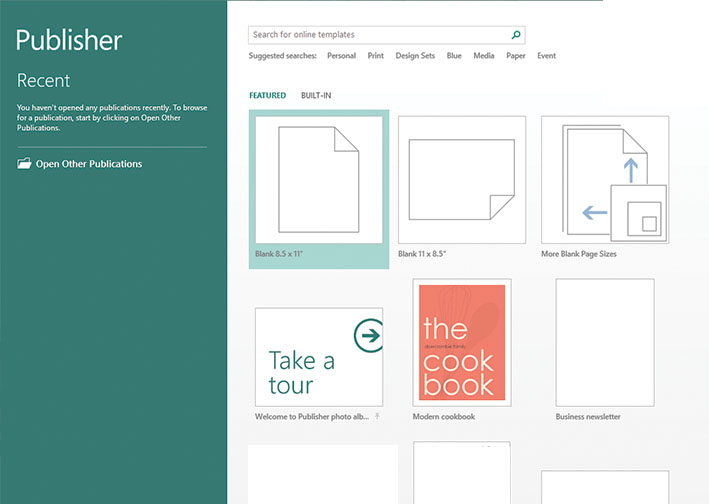Click the Recent heading
This screenshot has height=504, width=709.
(x=43, y=80)
